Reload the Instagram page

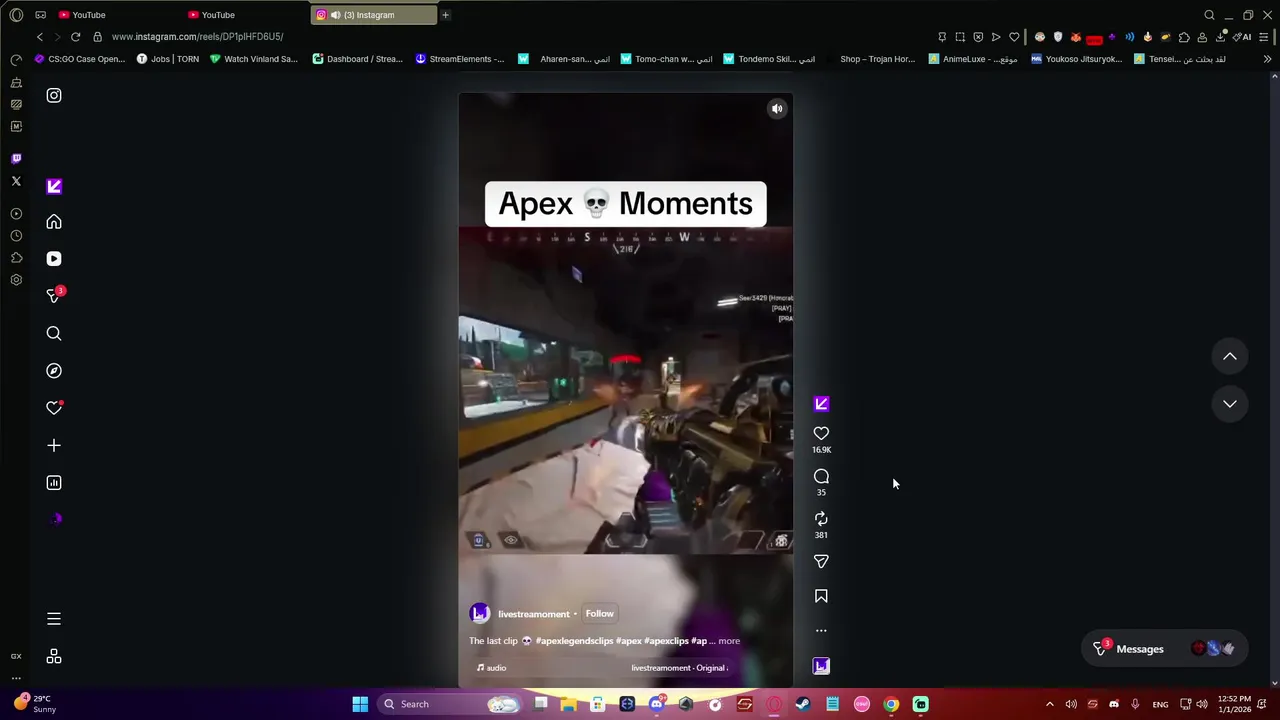point(75,37)
